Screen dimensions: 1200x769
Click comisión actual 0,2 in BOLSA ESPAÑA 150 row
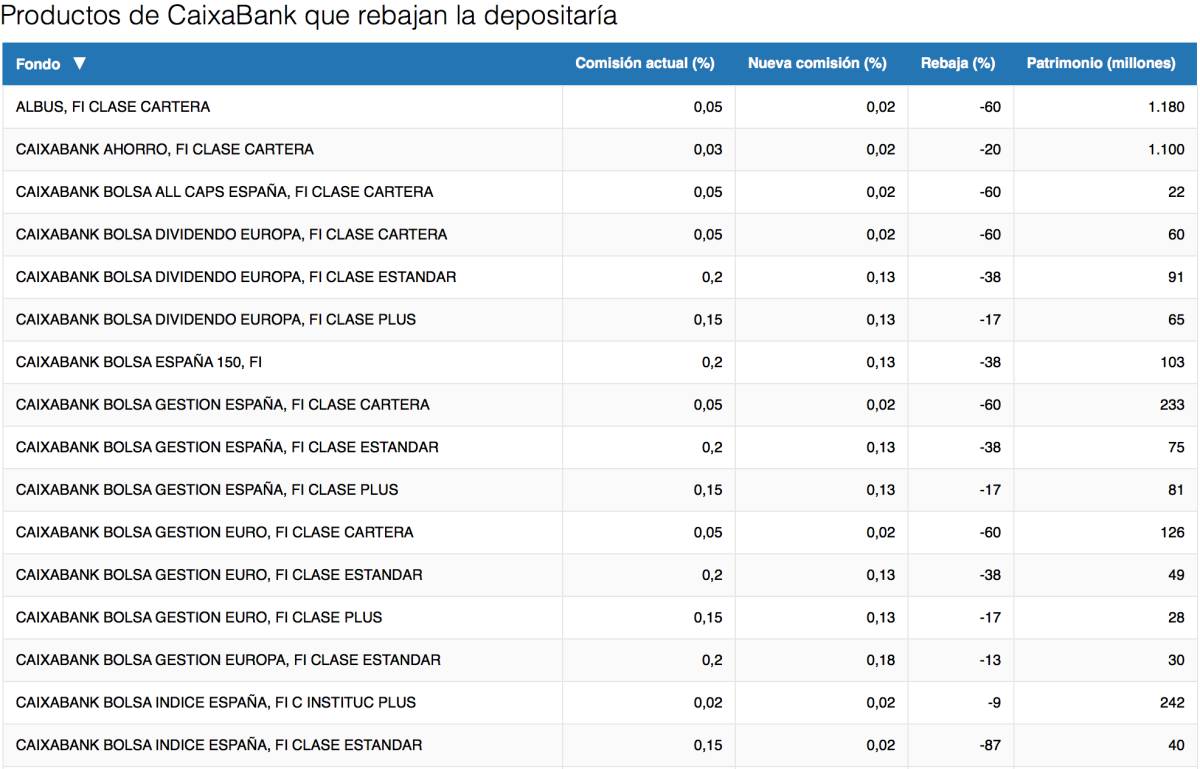click(712, 362)
